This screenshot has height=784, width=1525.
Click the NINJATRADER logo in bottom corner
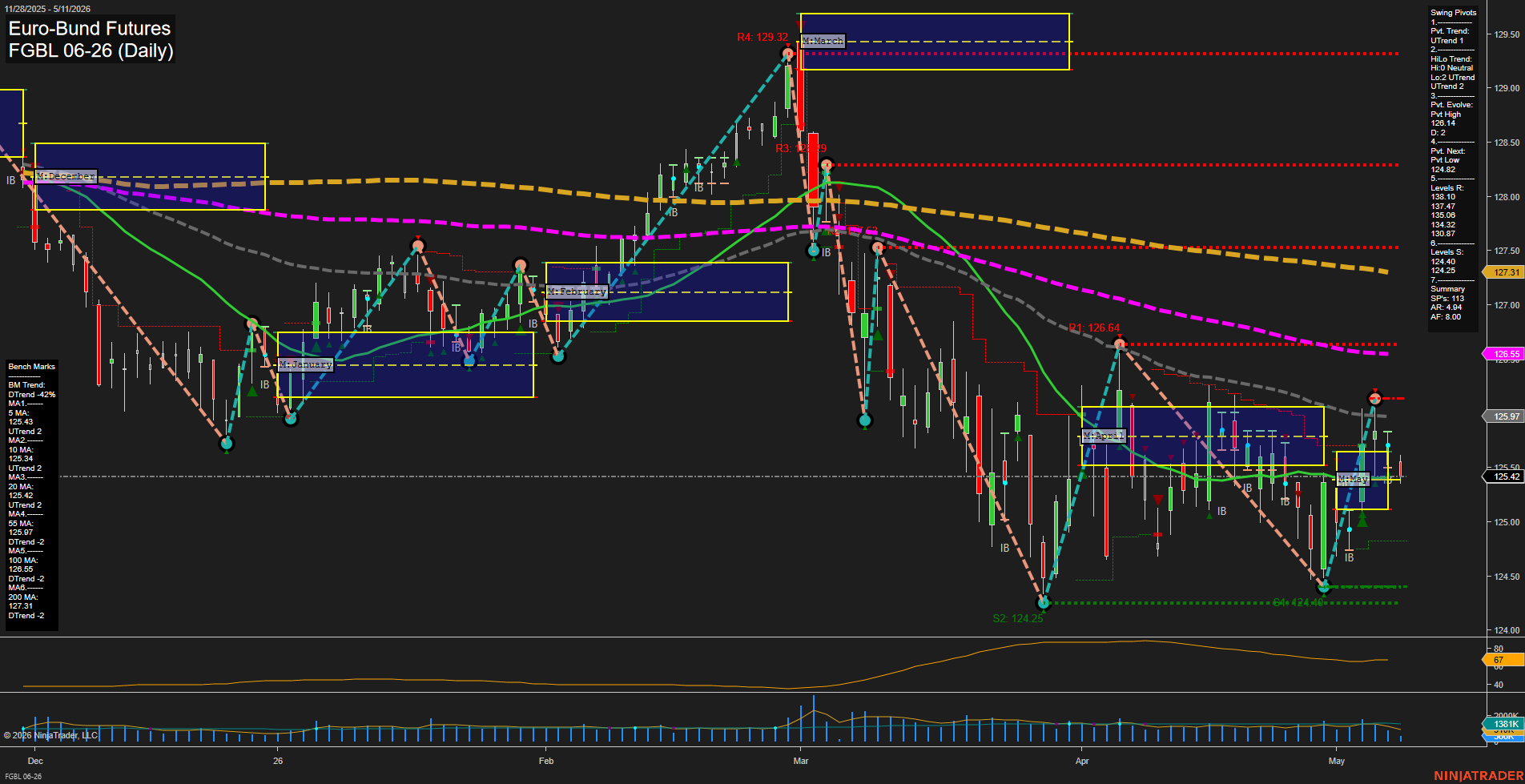(x=1479, y=776)
